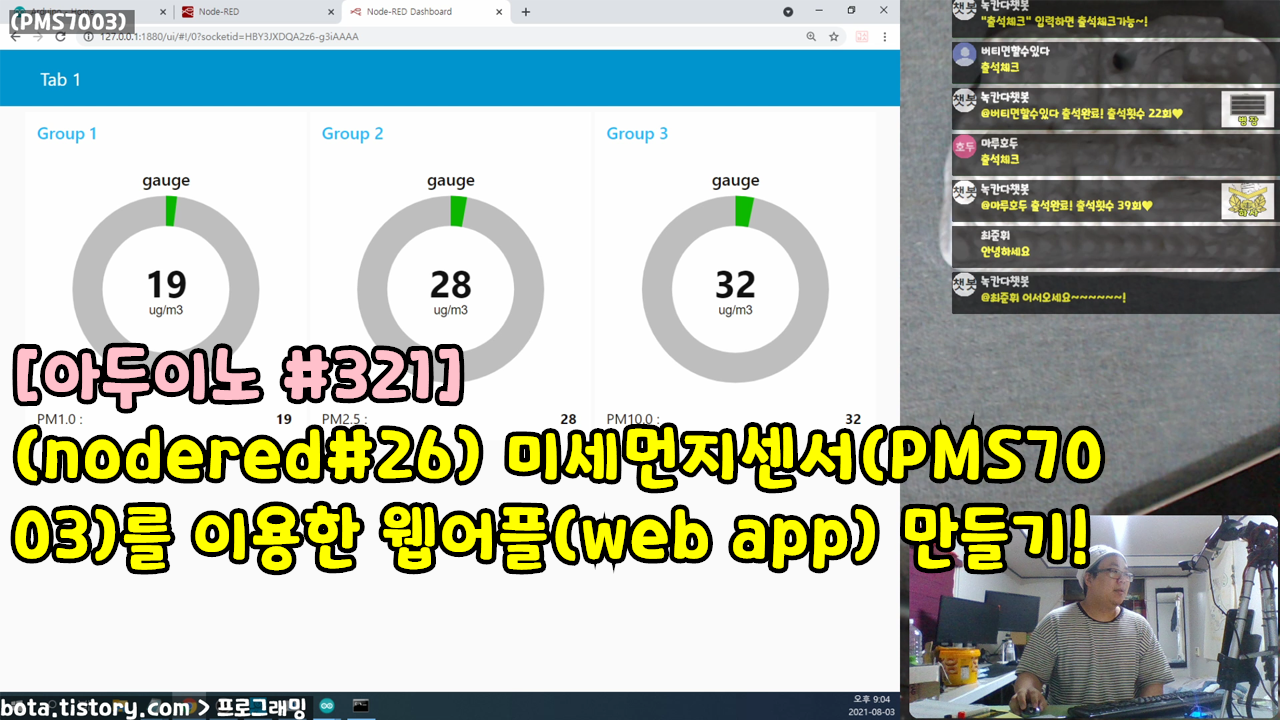Close the Node-RED editor tab
This screenshot has width=1280, height=720.
tap(329, 12)
